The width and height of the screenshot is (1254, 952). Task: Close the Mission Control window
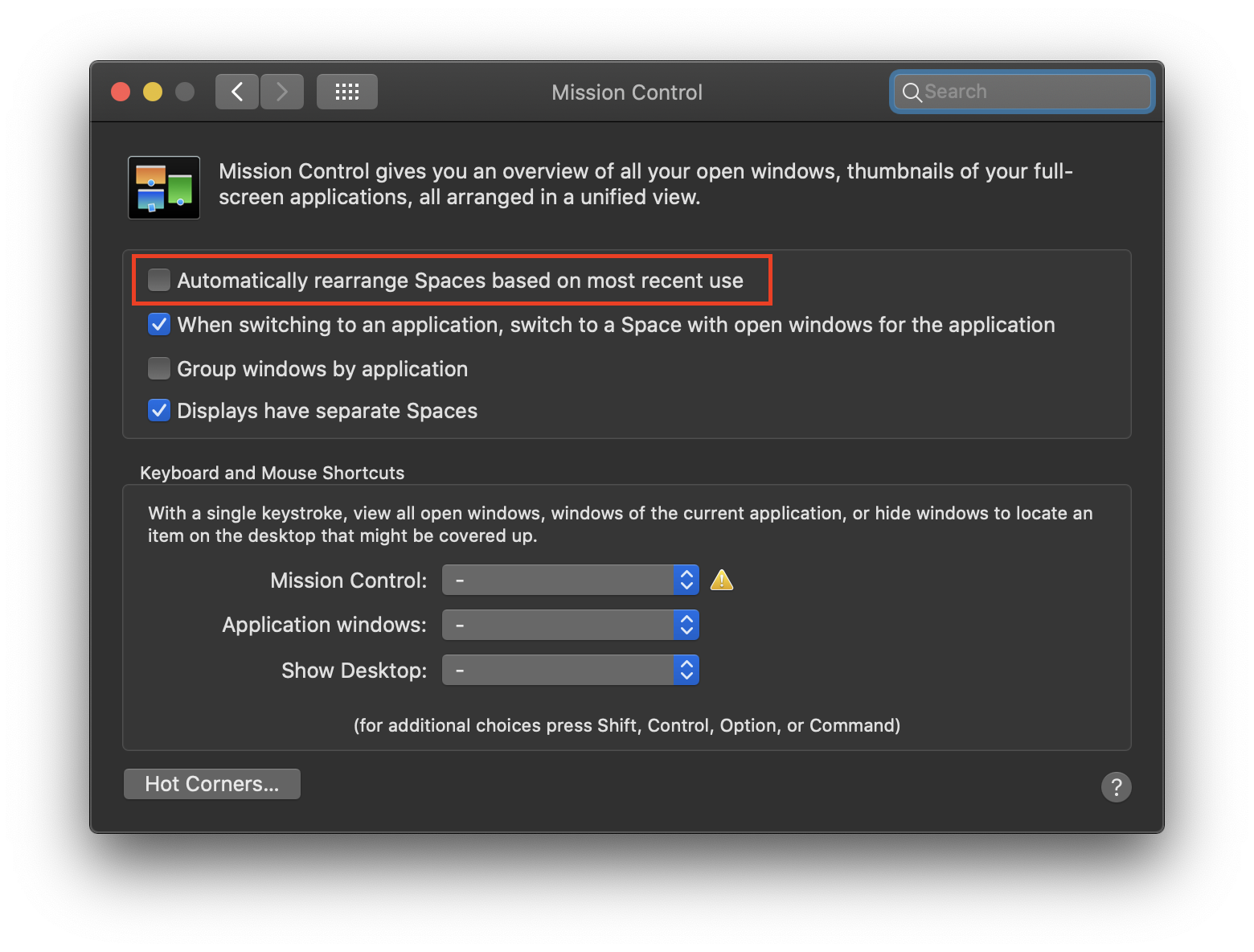click(x=121, y=92)
